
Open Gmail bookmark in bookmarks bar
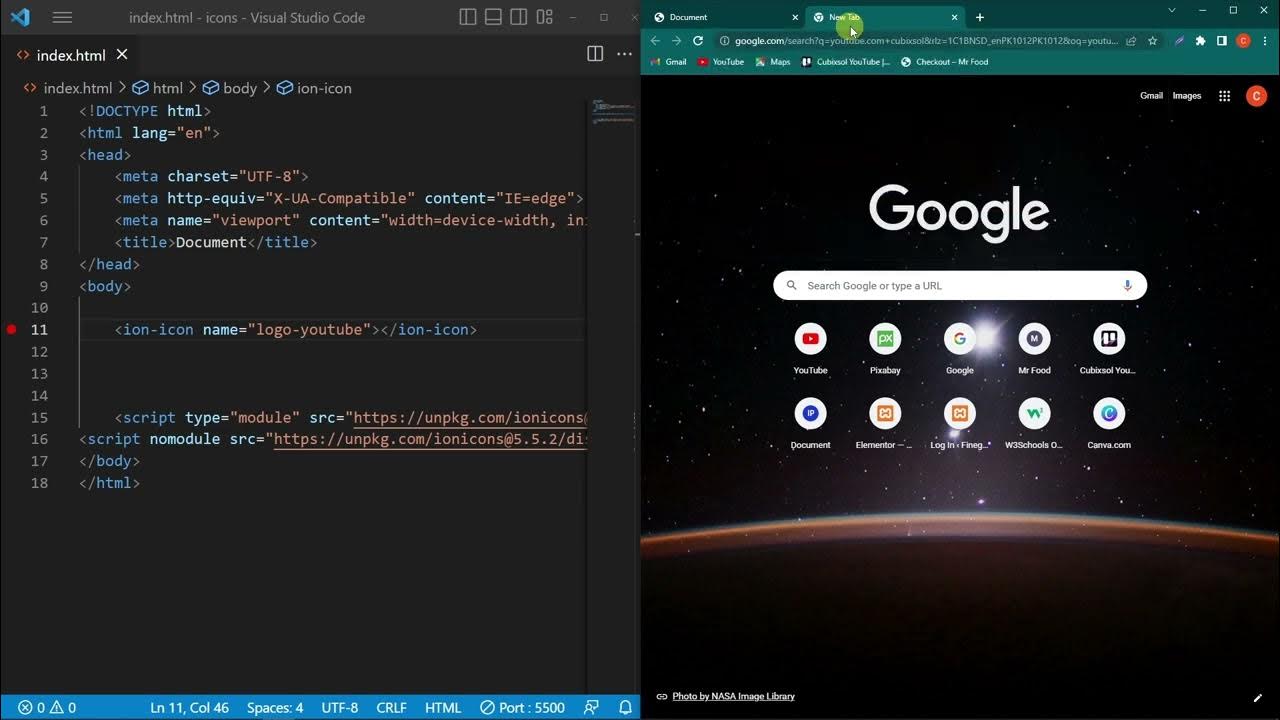coord(669,62)
